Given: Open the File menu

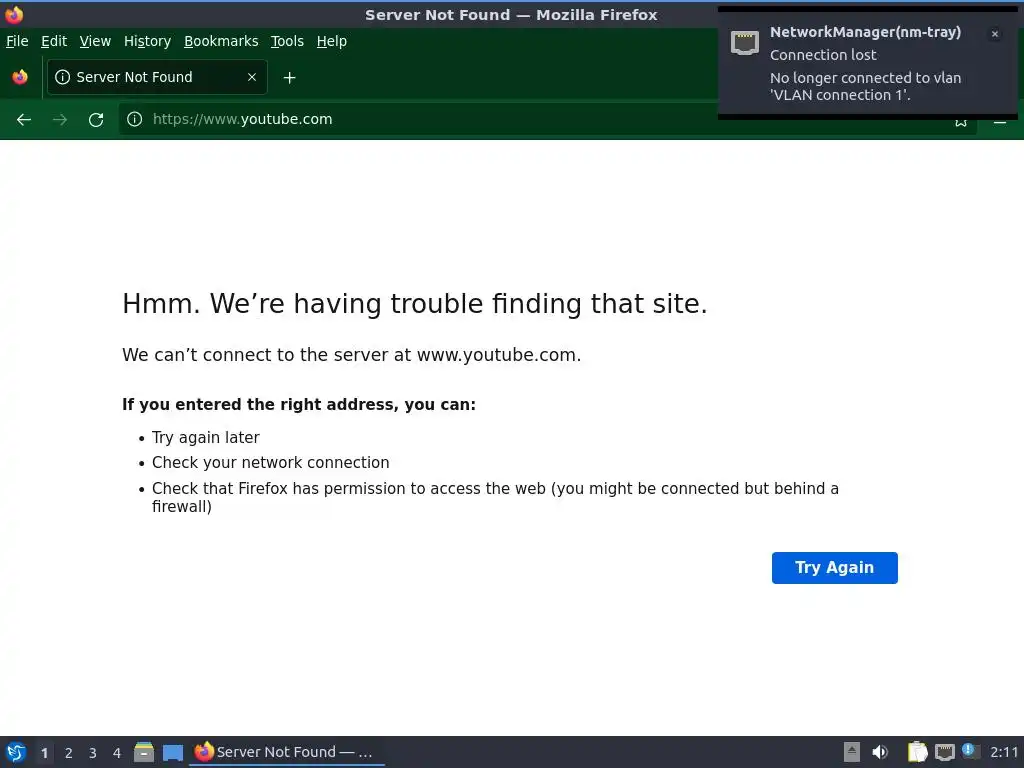Looking at the screenshot, I should [17, 41].
